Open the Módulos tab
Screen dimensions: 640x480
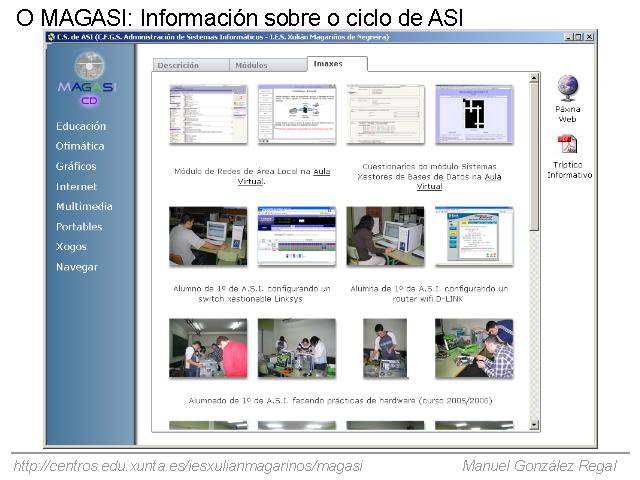click(251, 65)
